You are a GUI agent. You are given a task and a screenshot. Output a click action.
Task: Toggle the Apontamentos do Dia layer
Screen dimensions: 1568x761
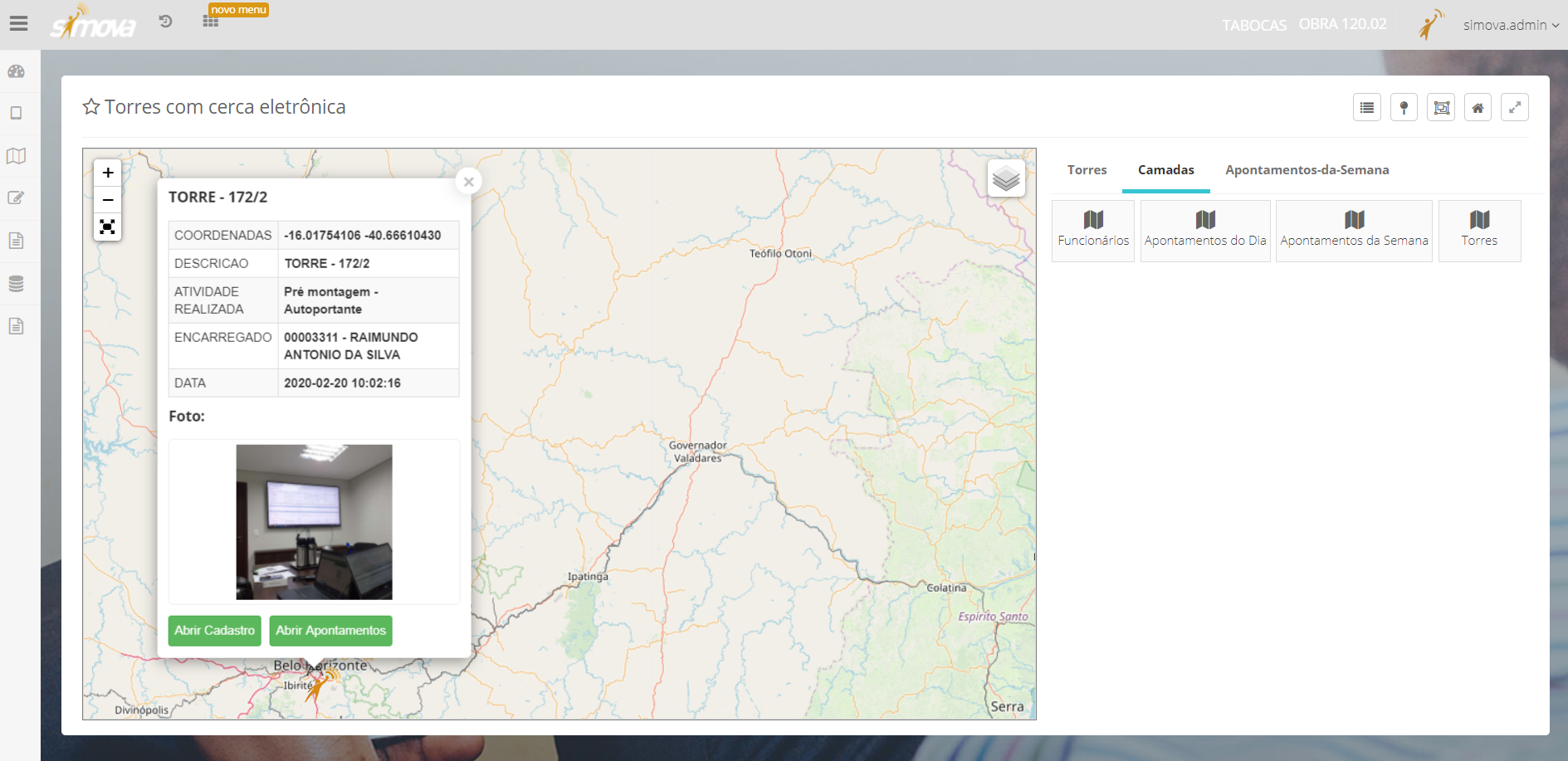click(1204, 230)
